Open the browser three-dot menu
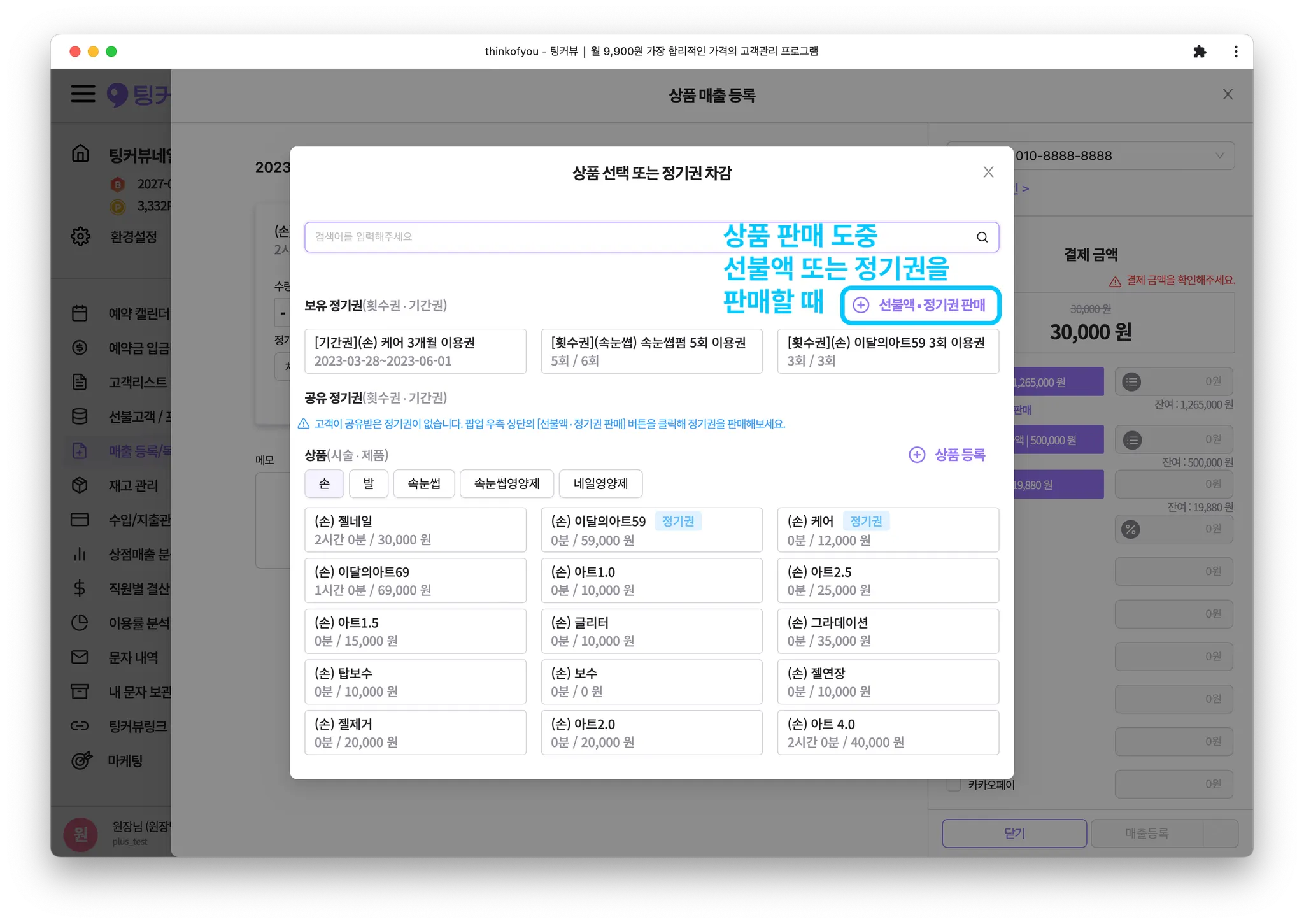This screenshot has width=1304, height=924. [1236, 52]
